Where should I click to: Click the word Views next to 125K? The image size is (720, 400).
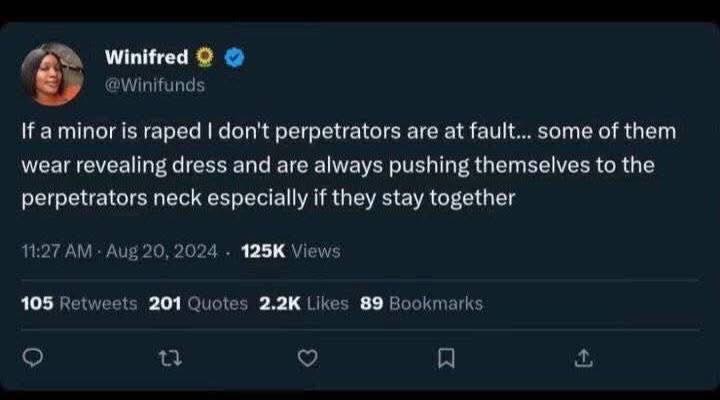[316, 251]
